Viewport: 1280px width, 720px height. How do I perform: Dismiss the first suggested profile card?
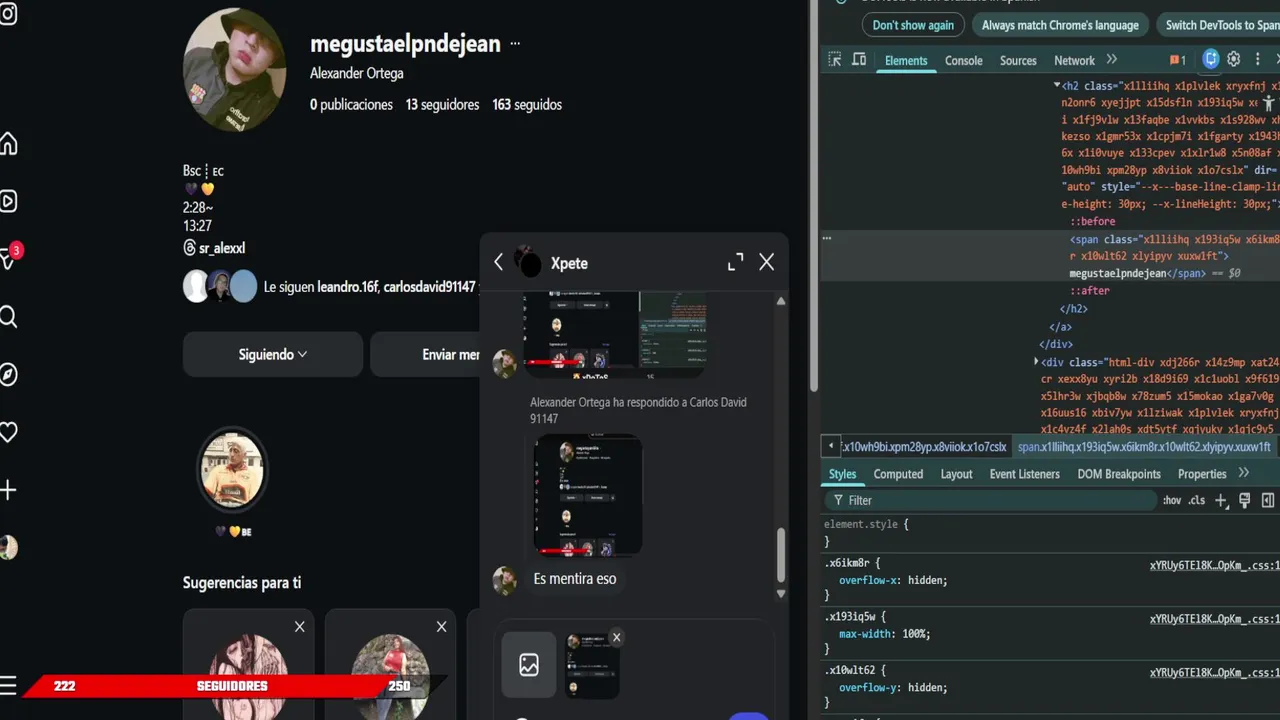point(299,627)
